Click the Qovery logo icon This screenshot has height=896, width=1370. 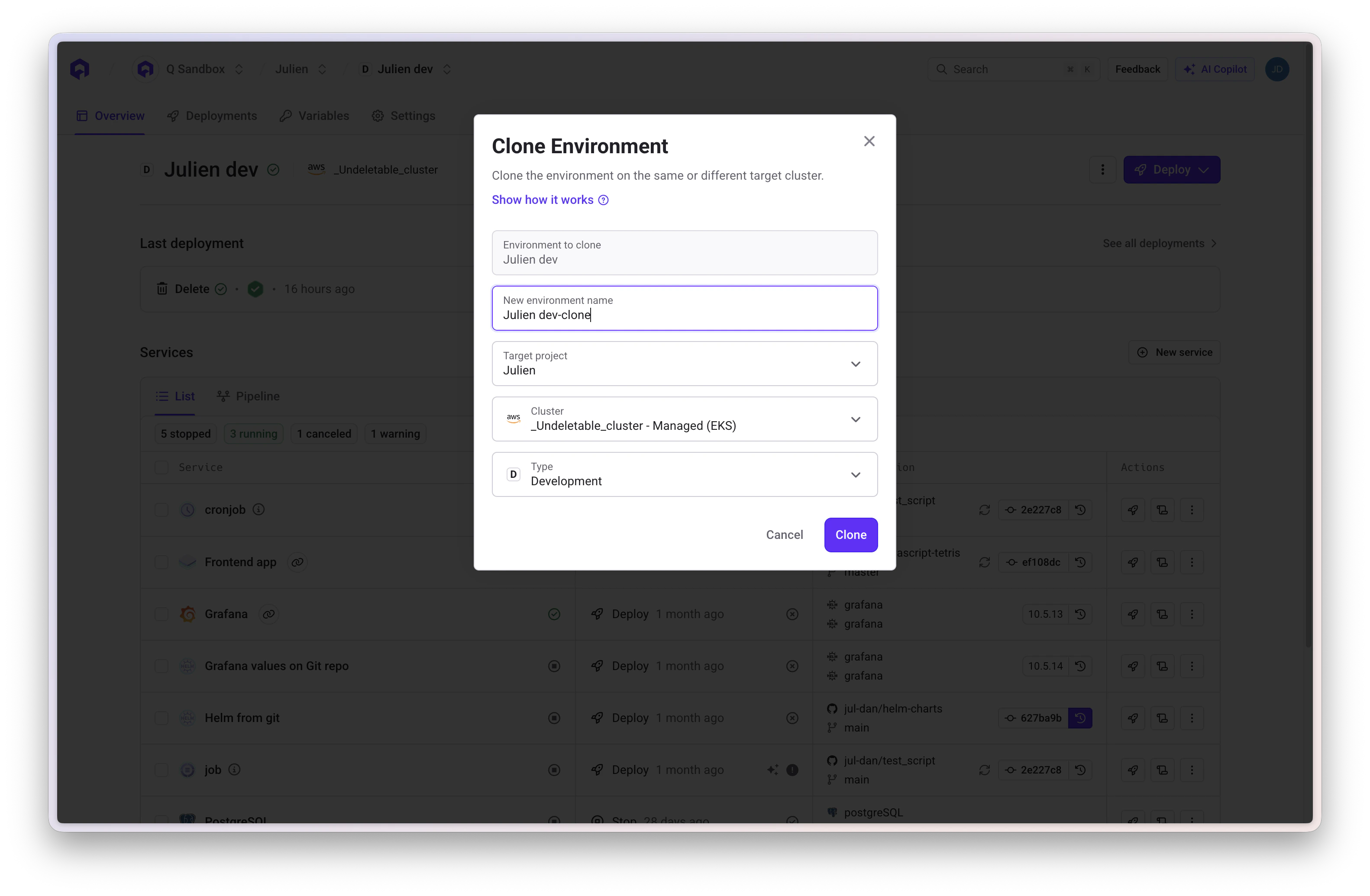pos(80,69)
